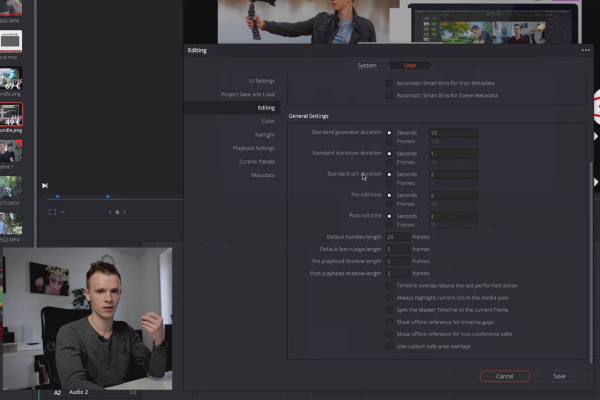Switch to the System tab
The image size is (600, 400).
click(367, 65)
